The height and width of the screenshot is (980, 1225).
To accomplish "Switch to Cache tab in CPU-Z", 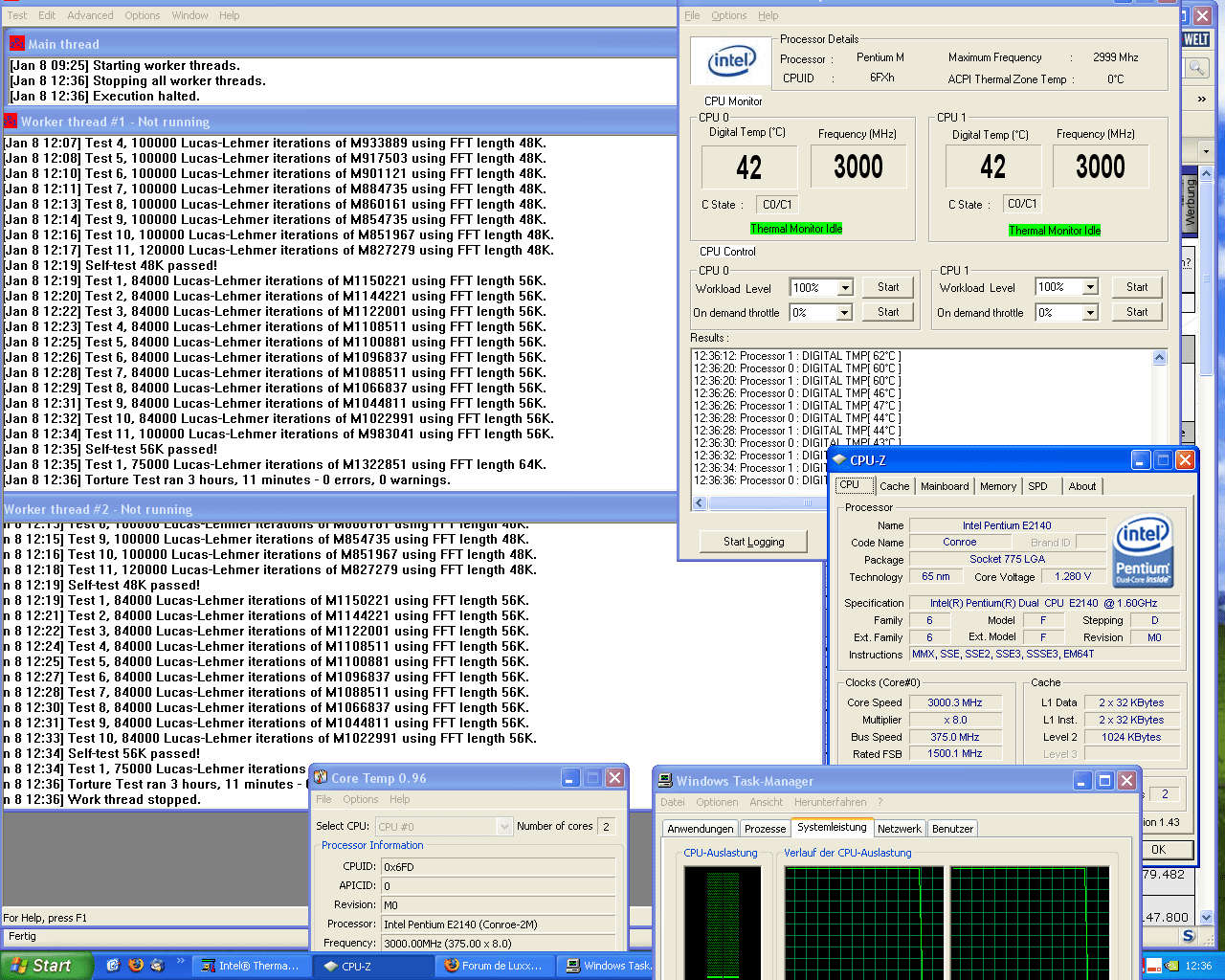I will click(x=894, y=486).
